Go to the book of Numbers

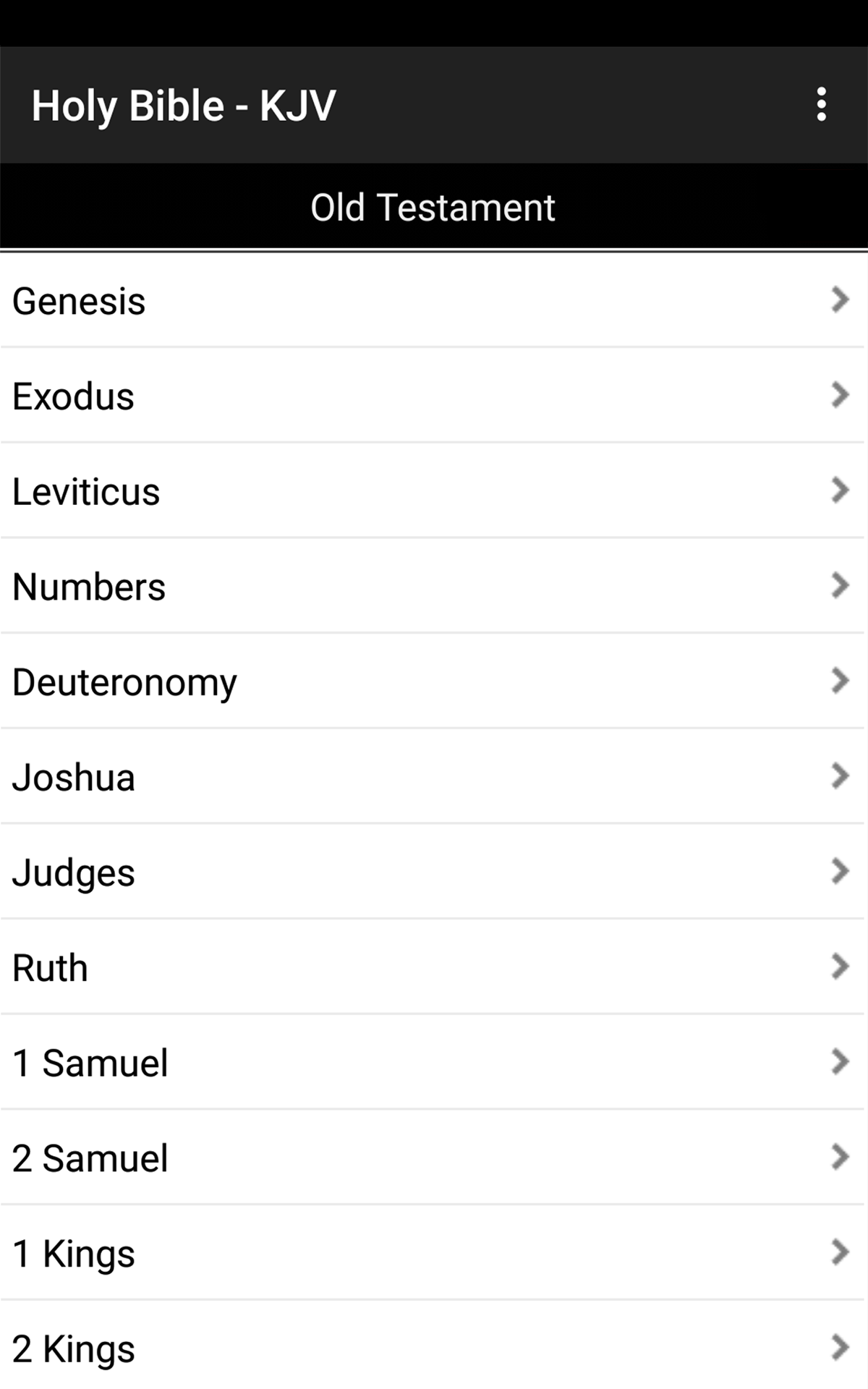point(89,587)
